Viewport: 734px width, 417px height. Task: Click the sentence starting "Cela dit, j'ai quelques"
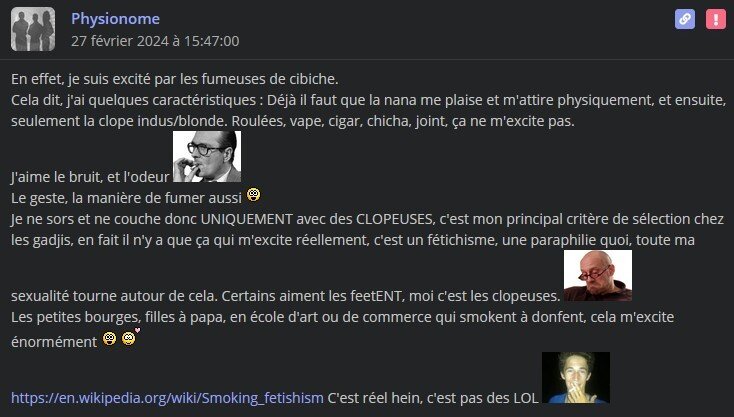[x=368, y=110]
